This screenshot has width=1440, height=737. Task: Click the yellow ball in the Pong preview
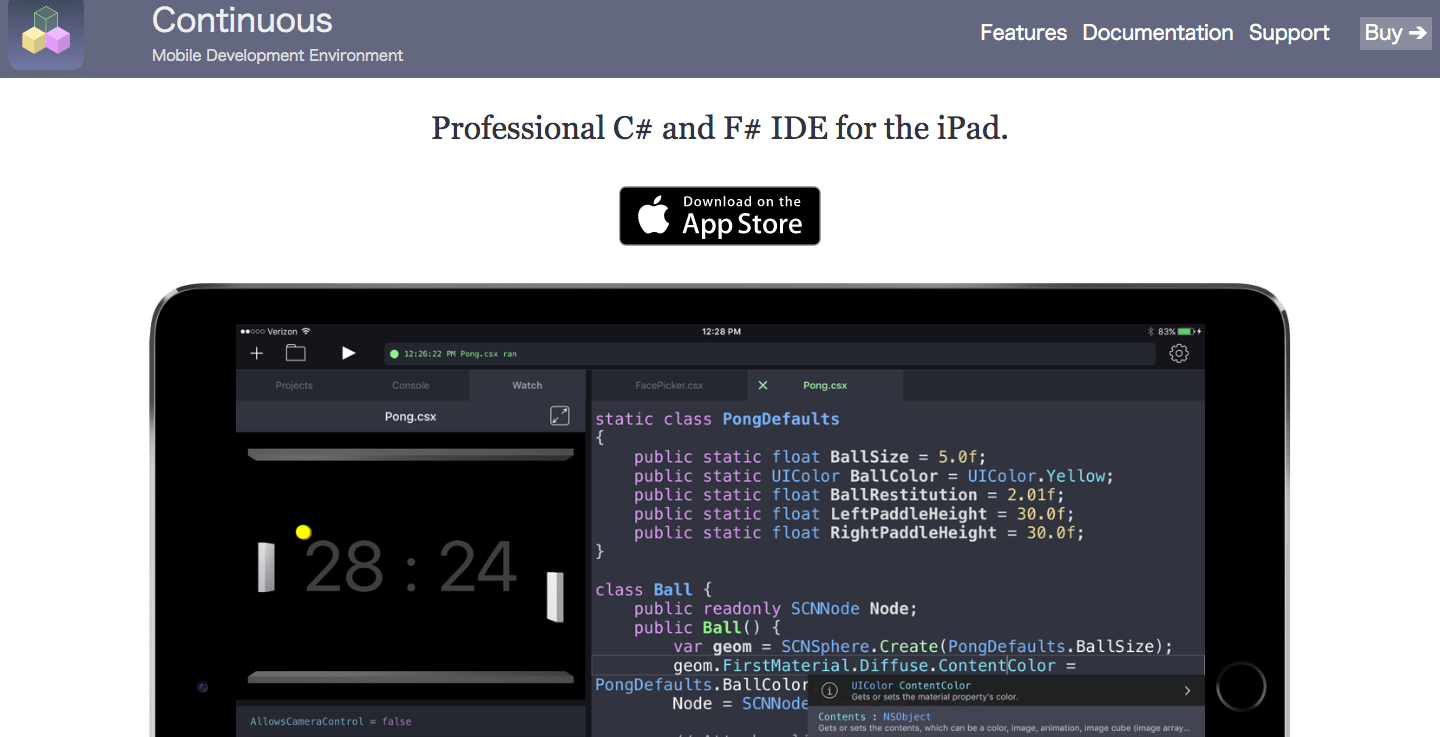tap(304, 532)
